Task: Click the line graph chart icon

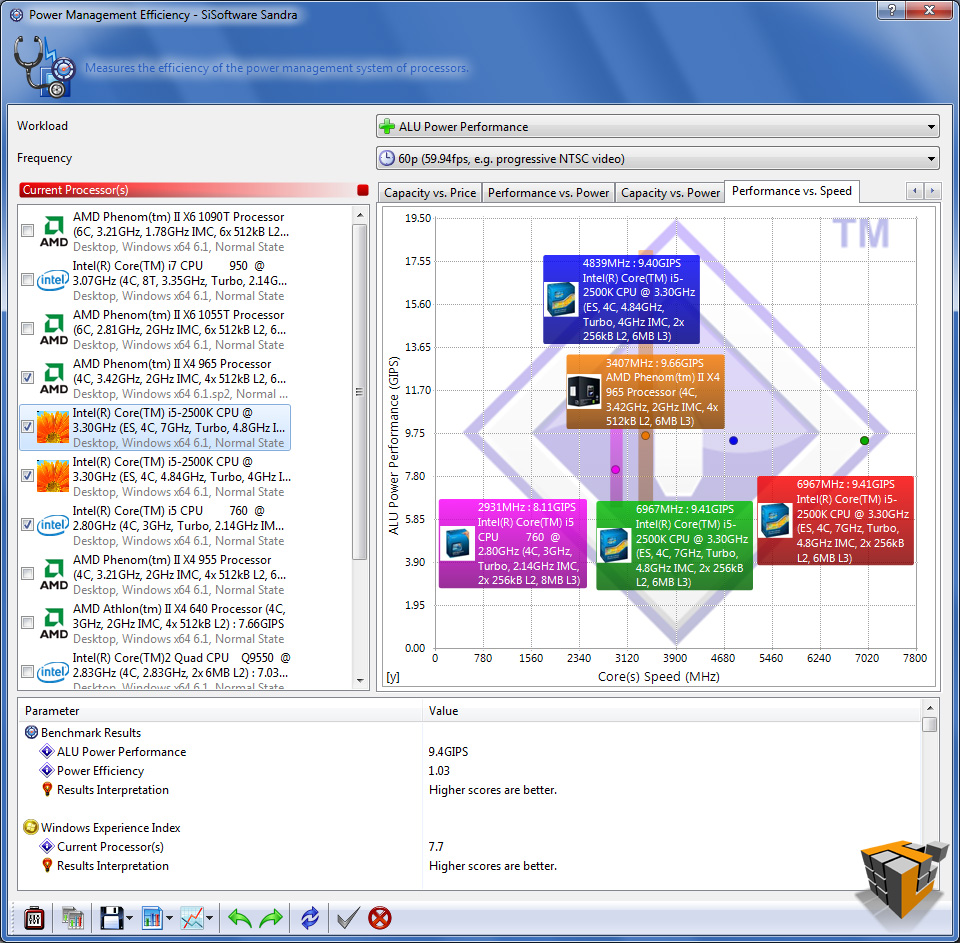Action: (x=192, y=918)
